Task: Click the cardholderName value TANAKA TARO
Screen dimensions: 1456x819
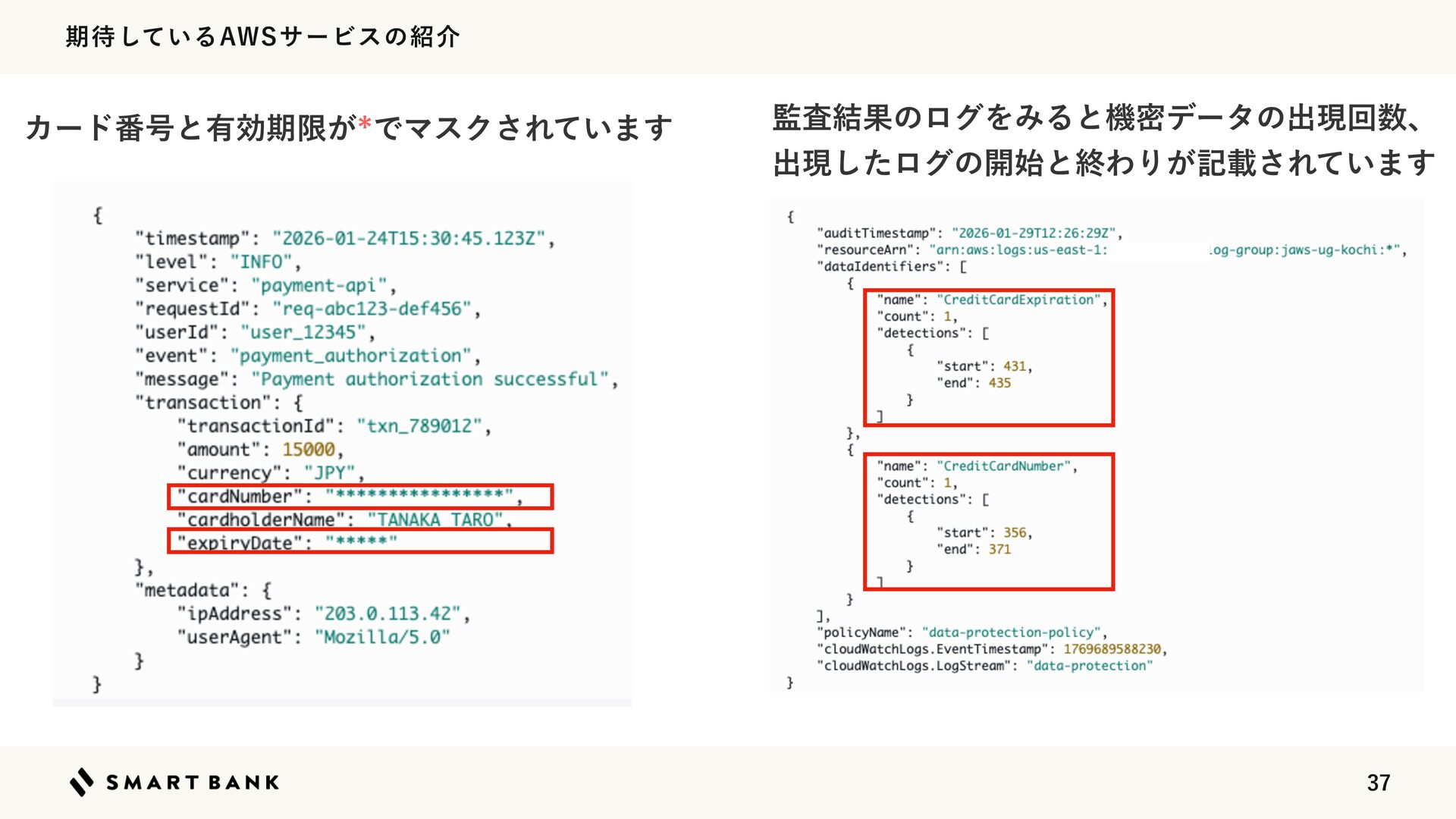Action: 436,520
